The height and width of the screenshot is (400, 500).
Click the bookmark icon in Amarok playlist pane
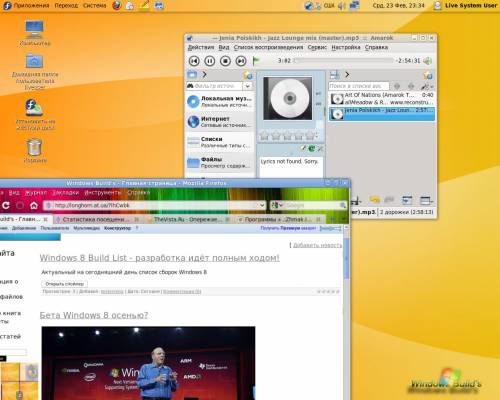click(428, 75)
